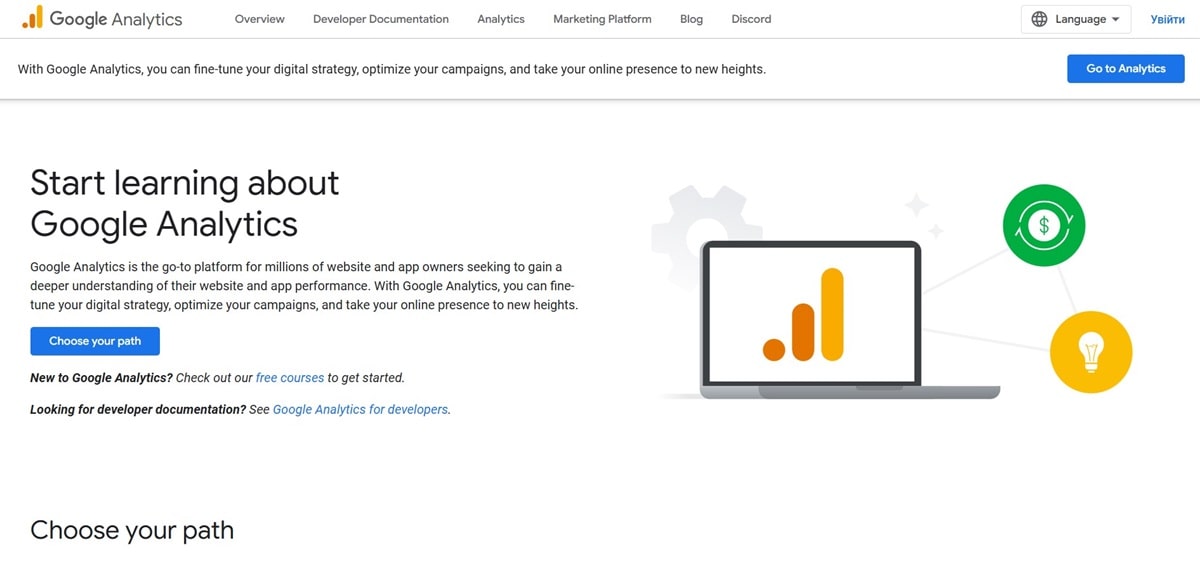This screenshot has width=1200, height=576.
Task: Click the globe icon in Language selector
Action: [x=1039, y=19]
